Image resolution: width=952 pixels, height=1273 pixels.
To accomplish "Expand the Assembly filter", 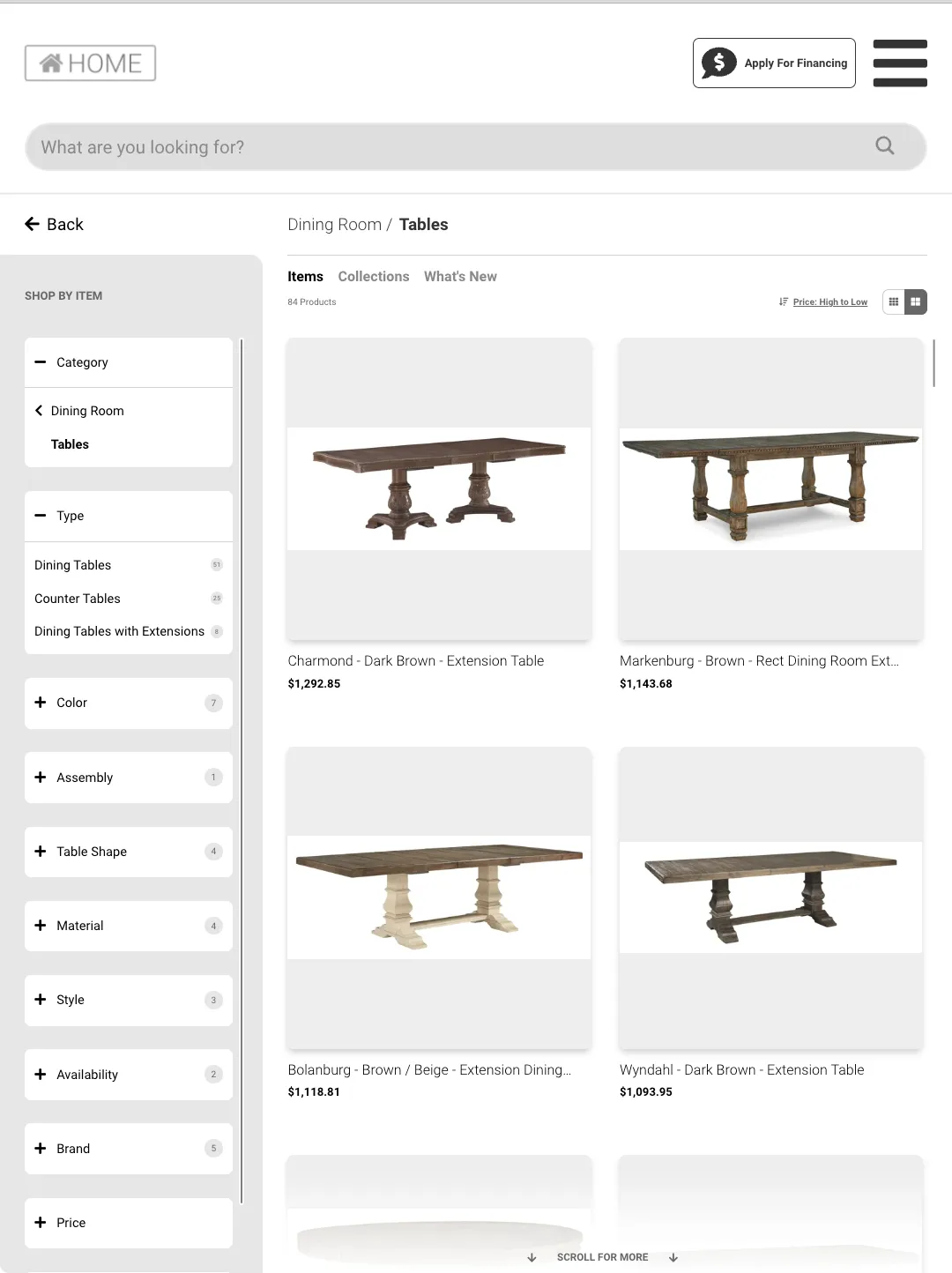I will 129,778.
